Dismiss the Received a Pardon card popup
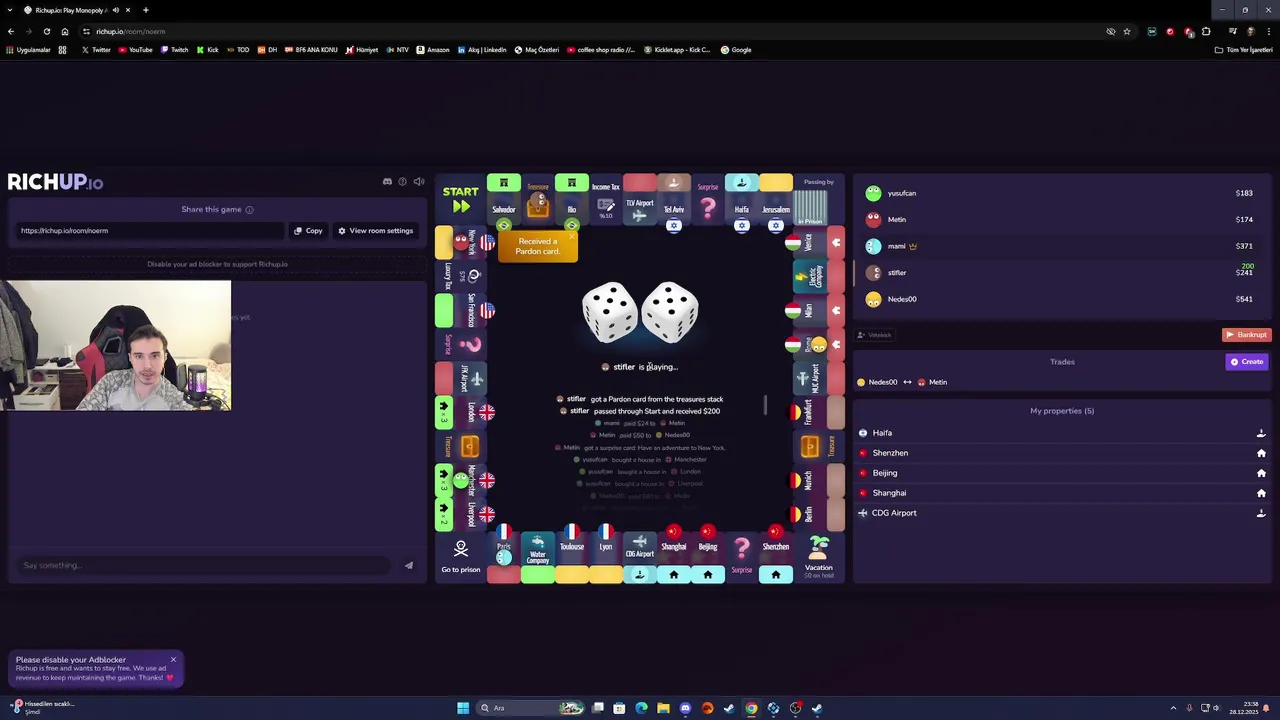Image resolution: width=1280 pixels, height=720 pixels. click(x=572, y=237)
